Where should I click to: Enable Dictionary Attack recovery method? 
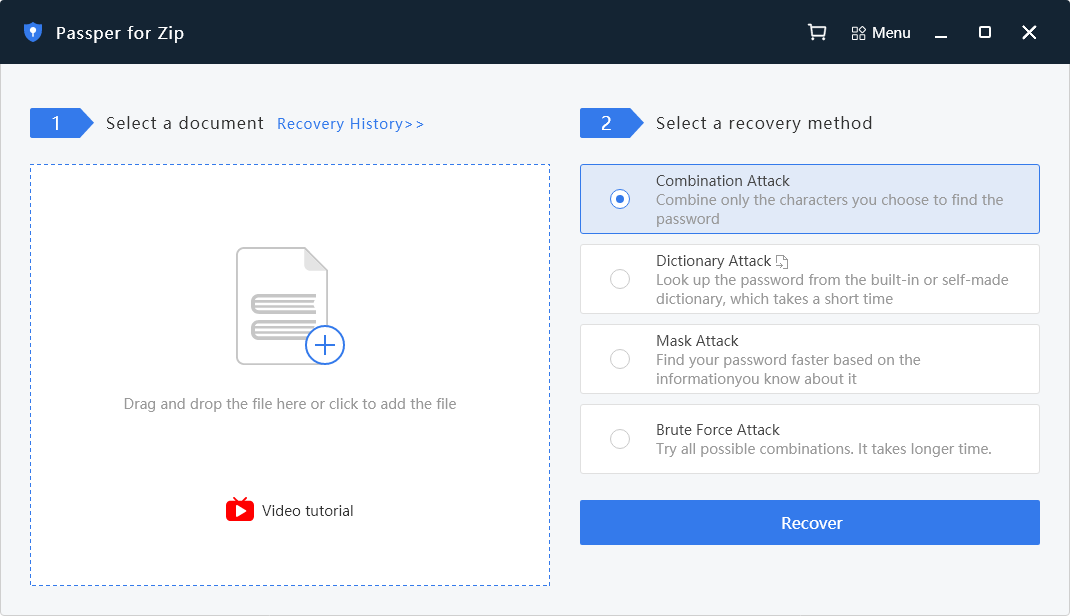point(620,279)
